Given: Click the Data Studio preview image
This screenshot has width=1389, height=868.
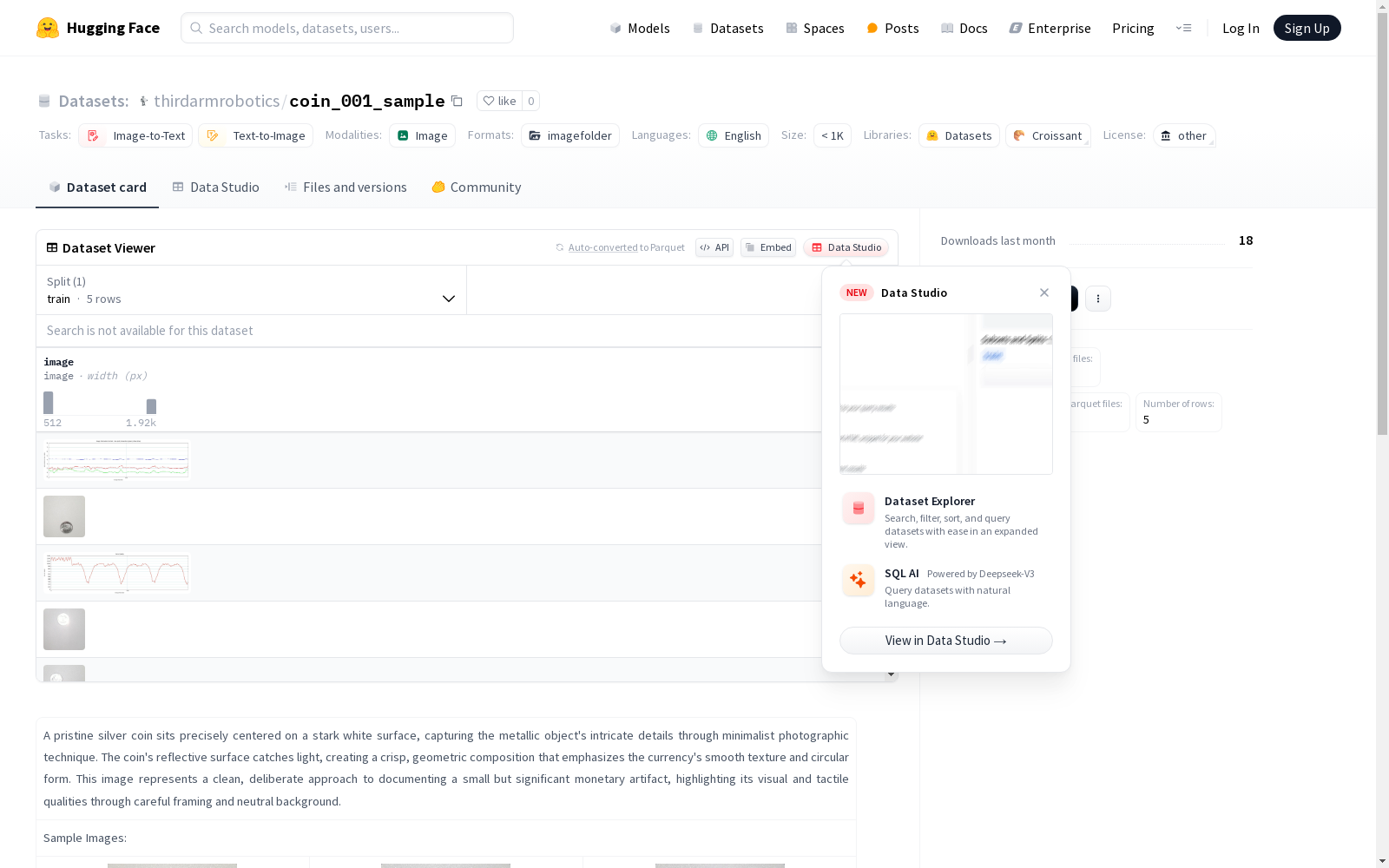Looking at the screenshot, I should point(946,394).
